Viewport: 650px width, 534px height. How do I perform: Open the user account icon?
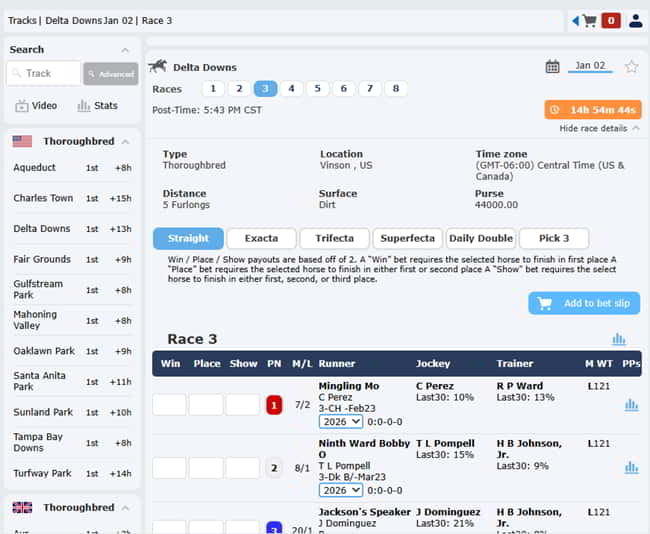pos(635,20)
